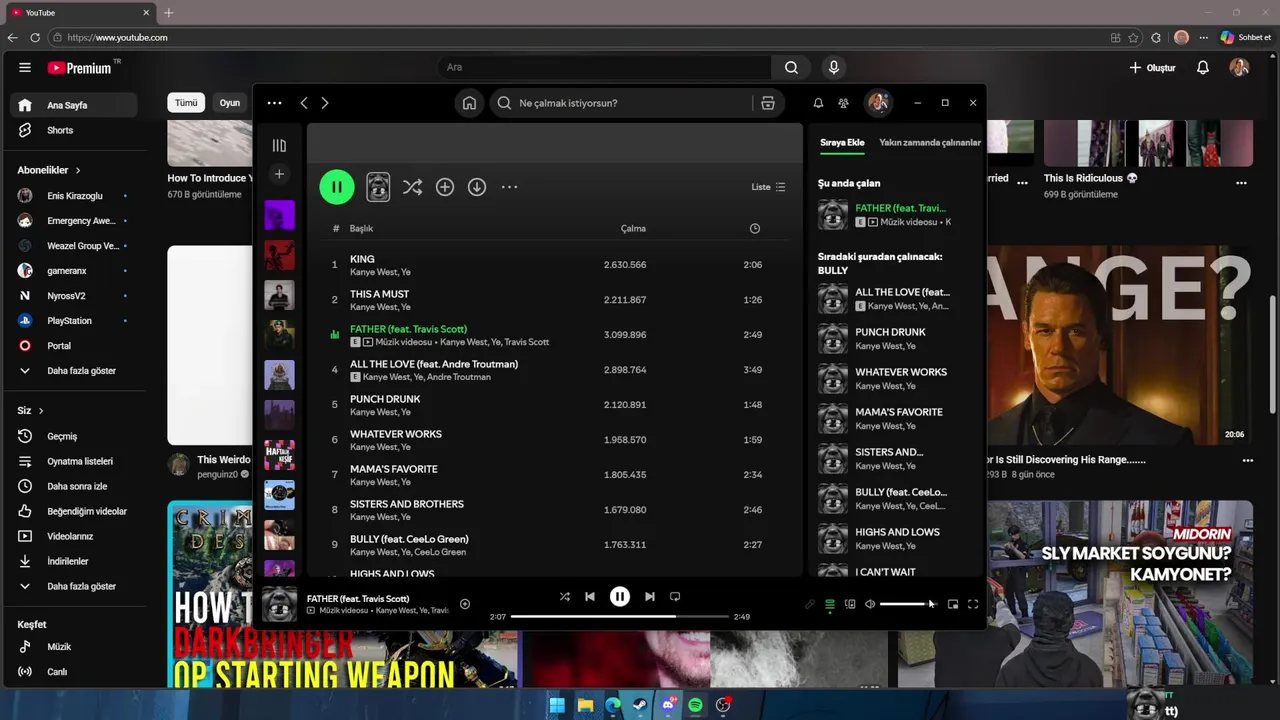This screenshot has height=720, width=1280.
Task: Open Spotify notifications bell
Action: pyautogui.click(x=818, y=103)
